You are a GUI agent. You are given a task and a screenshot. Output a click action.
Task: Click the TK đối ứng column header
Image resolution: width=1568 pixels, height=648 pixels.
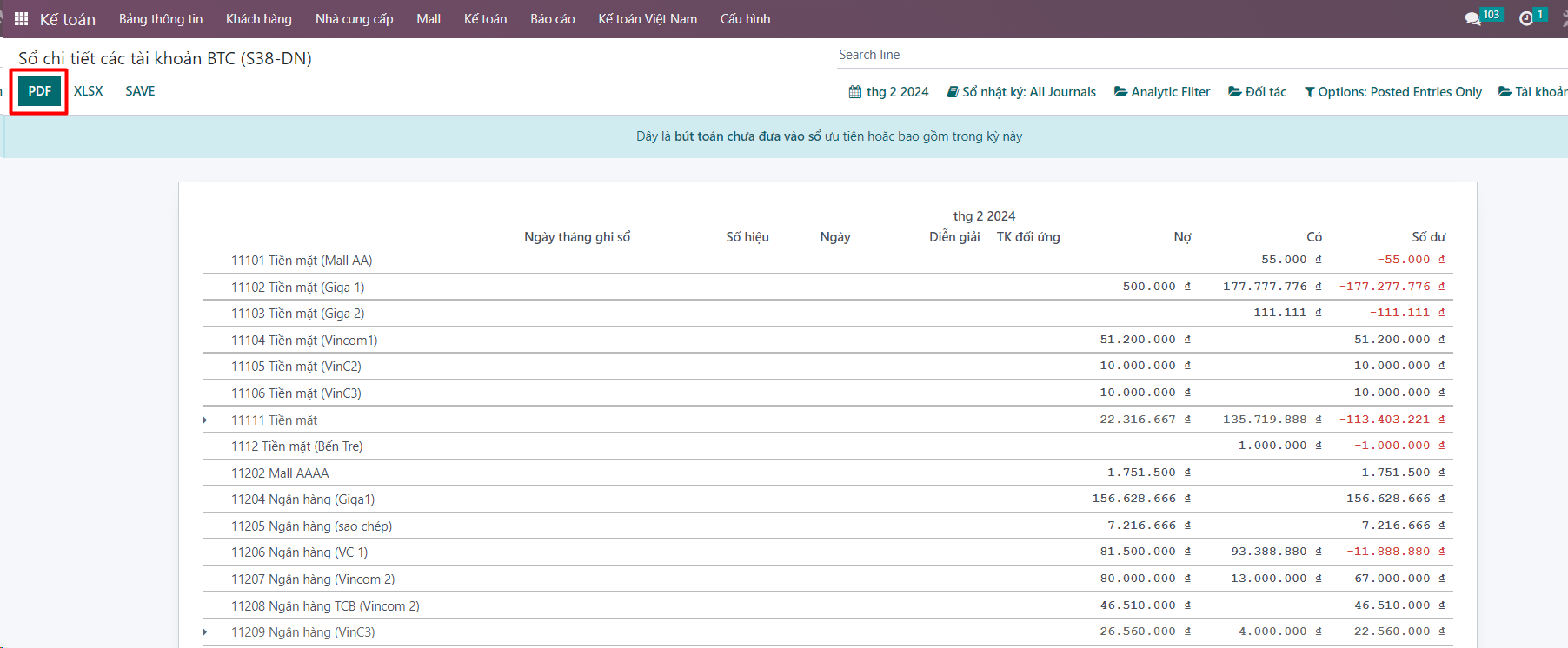[1028, 237]
